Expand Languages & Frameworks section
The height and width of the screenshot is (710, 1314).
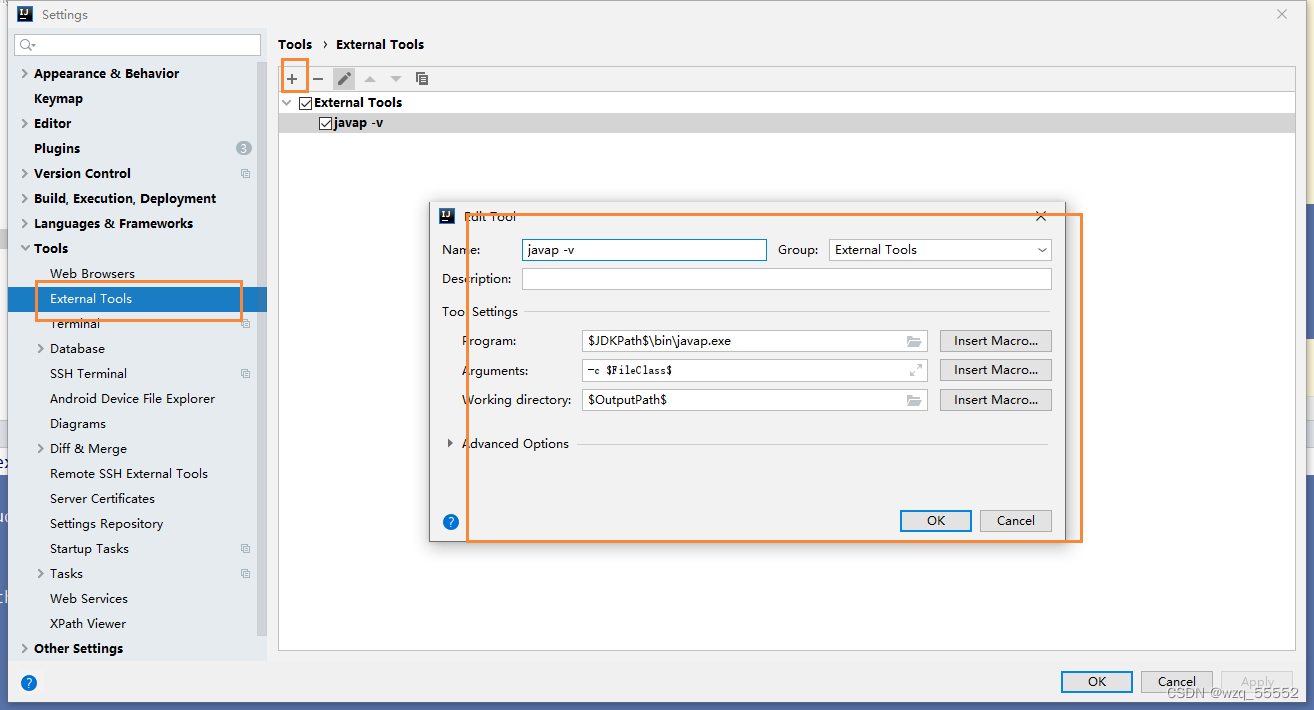25,224
